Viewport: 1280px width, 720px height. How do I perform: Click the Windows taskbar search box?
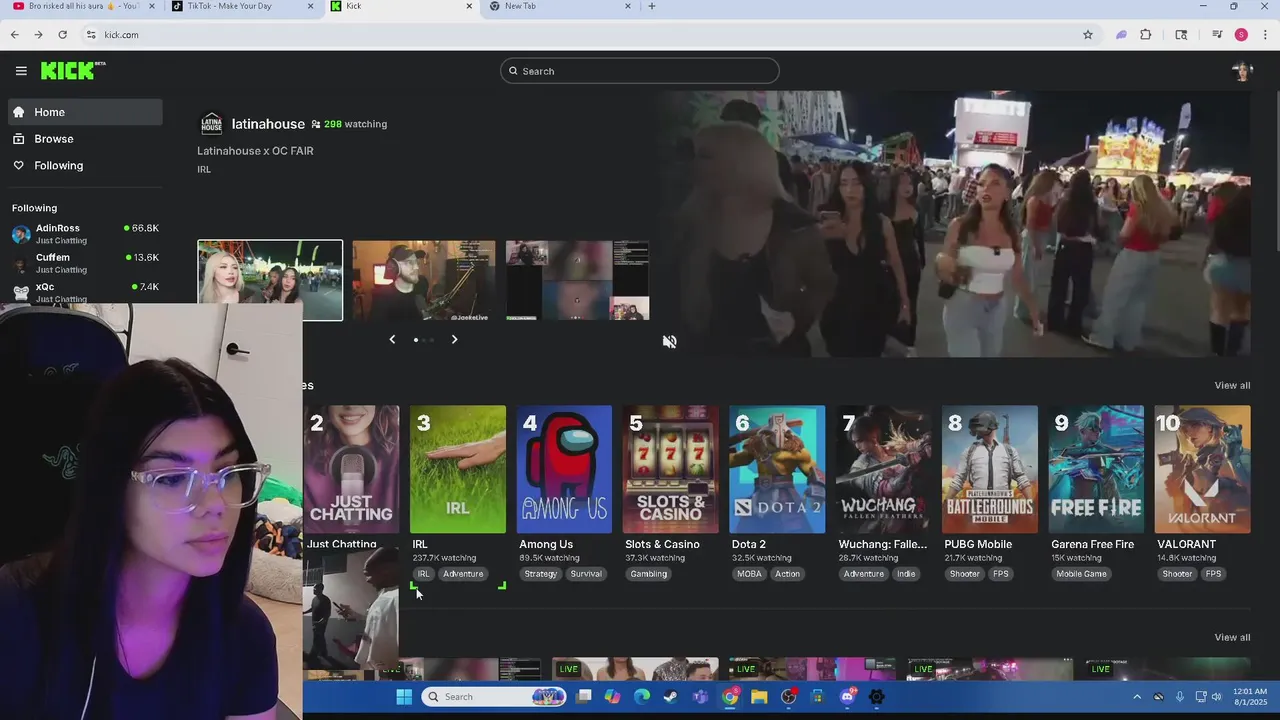coord(495,697)
